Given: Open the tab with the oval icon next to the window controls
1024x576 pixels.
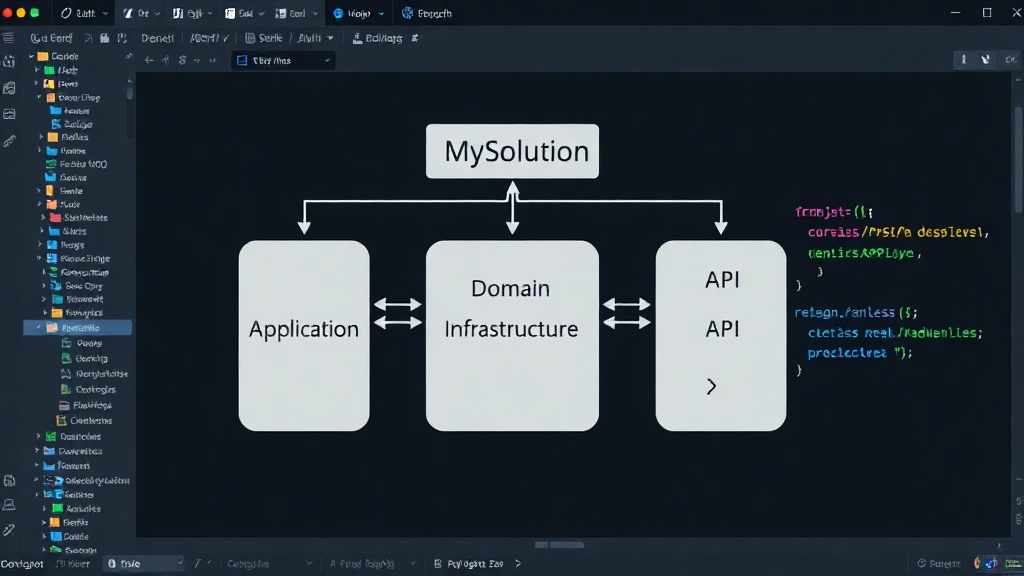Looking at the screenshot, I should pos(84,13).
